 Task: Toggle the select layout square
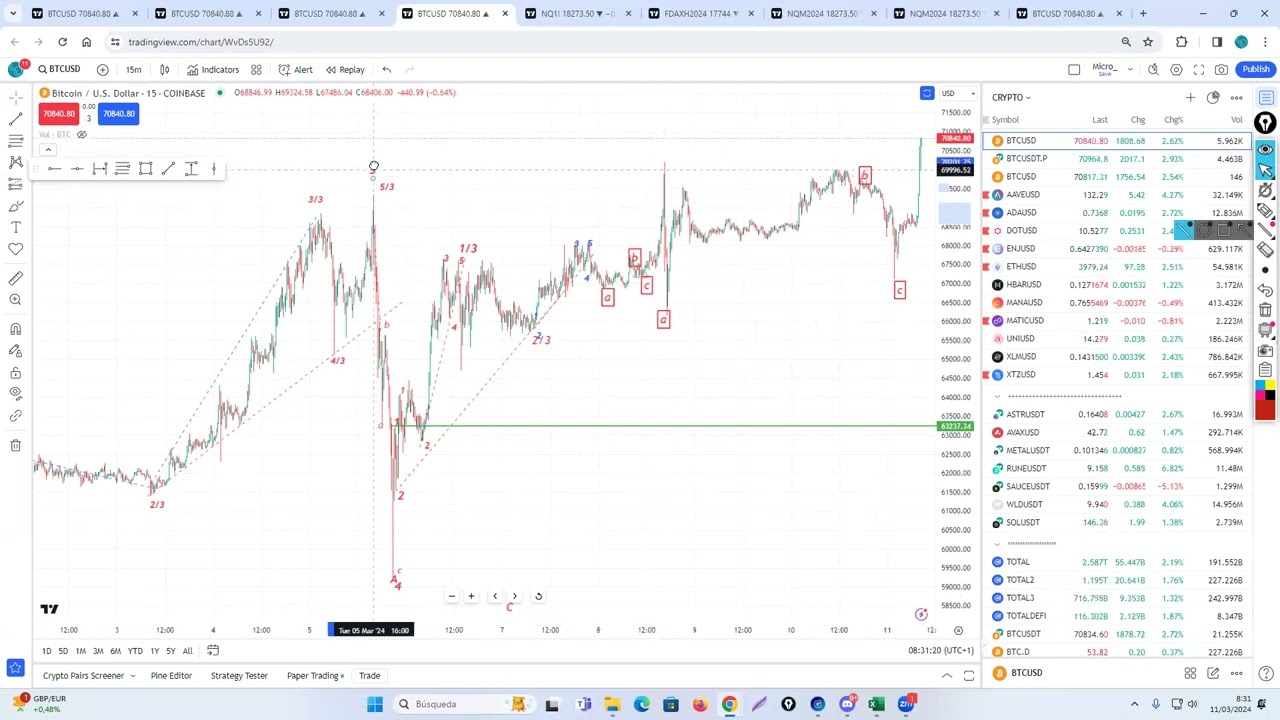click(1074, 69)
